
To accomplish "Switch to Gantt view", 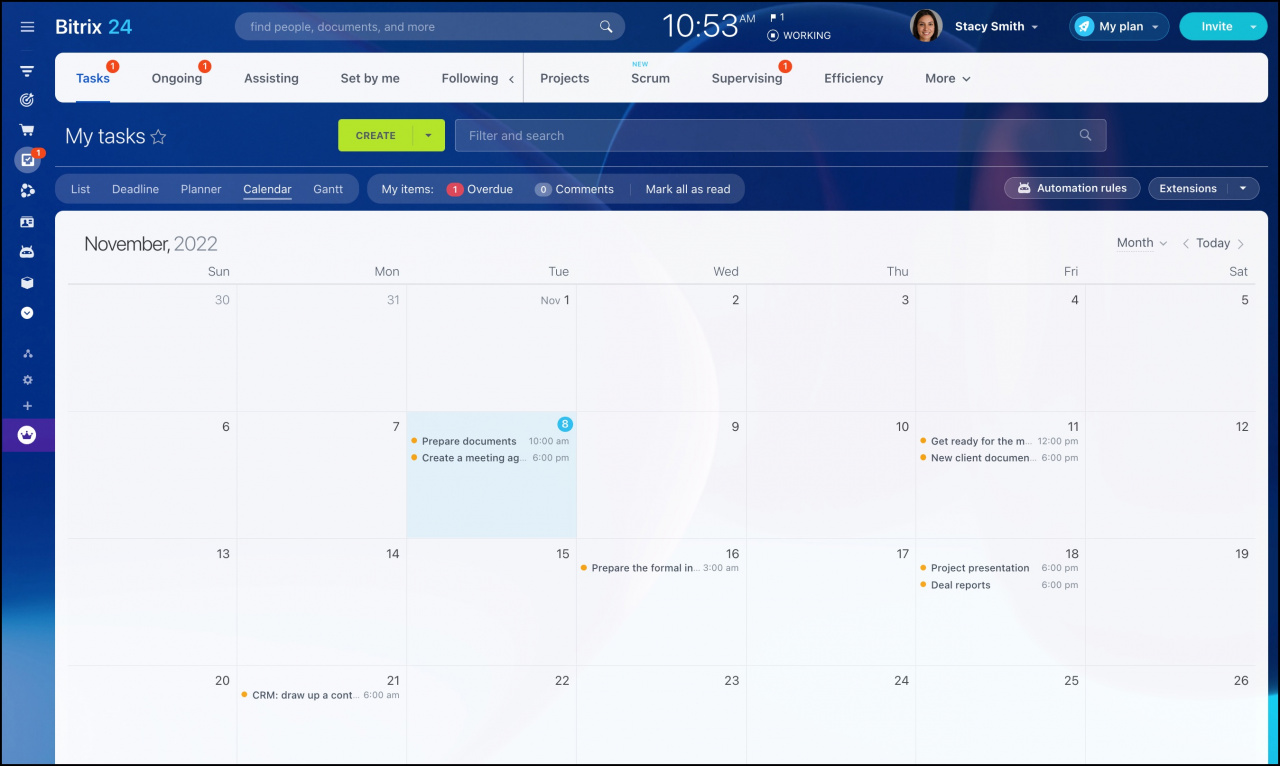I will 328,189.
